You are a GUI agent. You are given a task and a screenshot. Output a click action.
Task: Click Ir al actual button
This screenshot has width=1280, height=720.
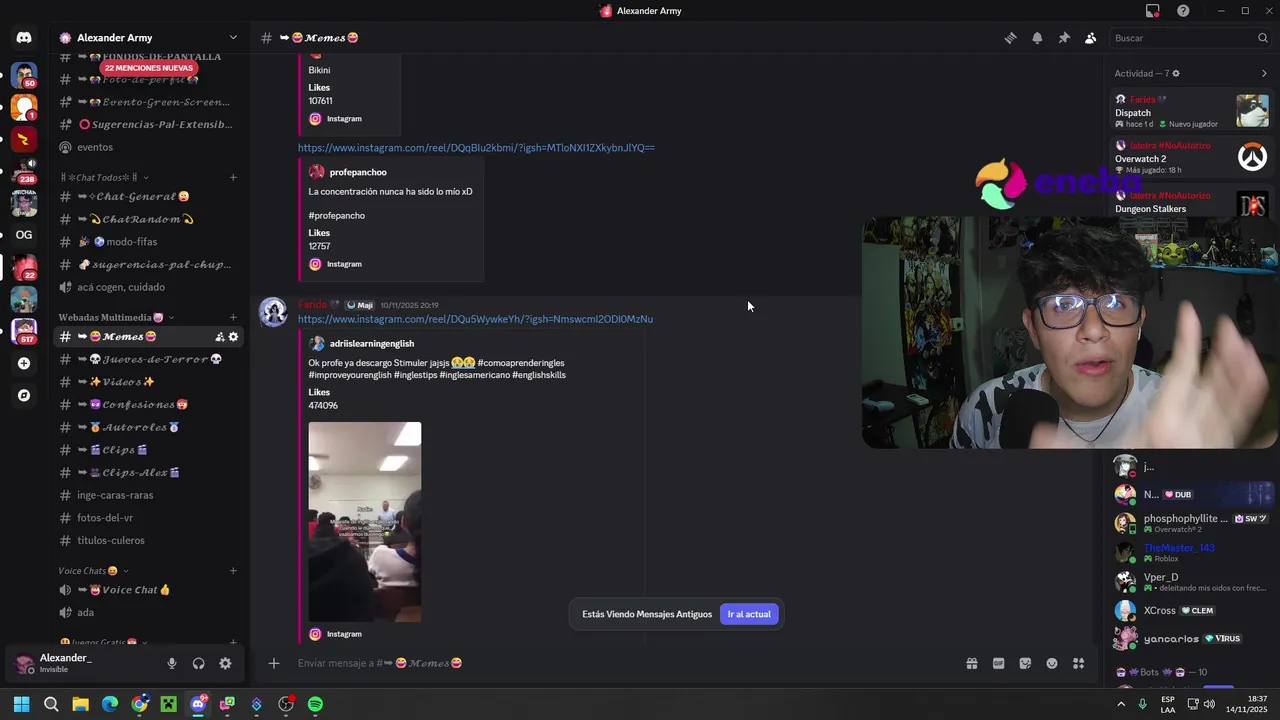749,614
